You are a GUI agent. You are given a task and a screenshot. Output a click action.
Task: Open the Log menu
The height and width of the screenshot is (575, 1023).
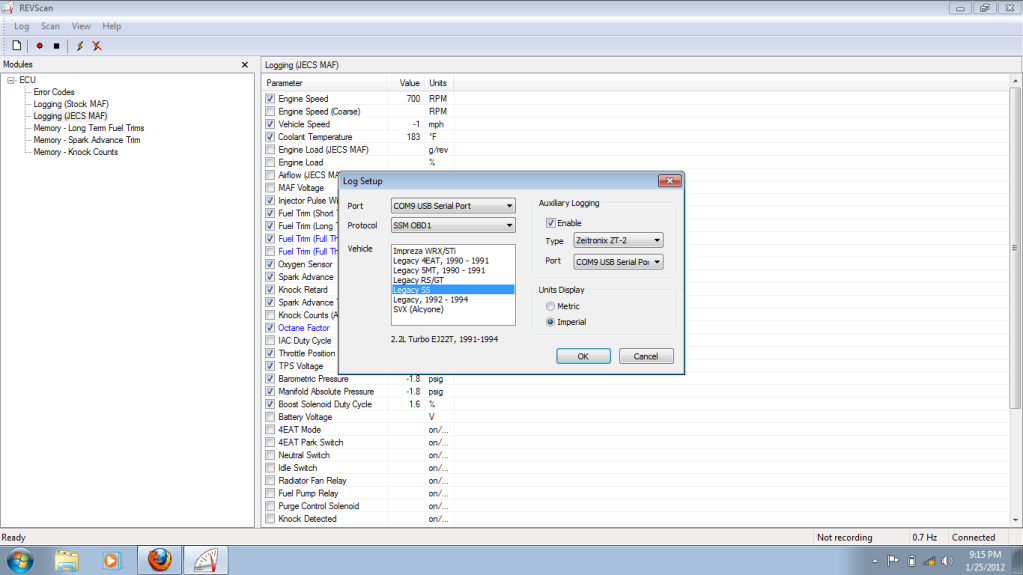pos(22,26)
